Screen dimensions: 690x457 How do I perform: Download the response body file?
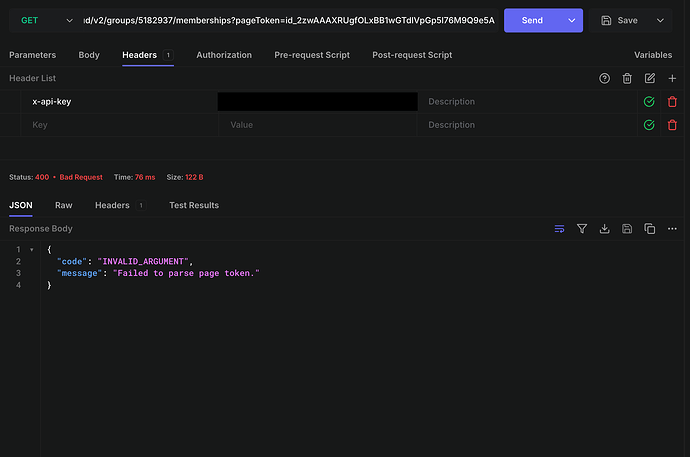(605, 229)
